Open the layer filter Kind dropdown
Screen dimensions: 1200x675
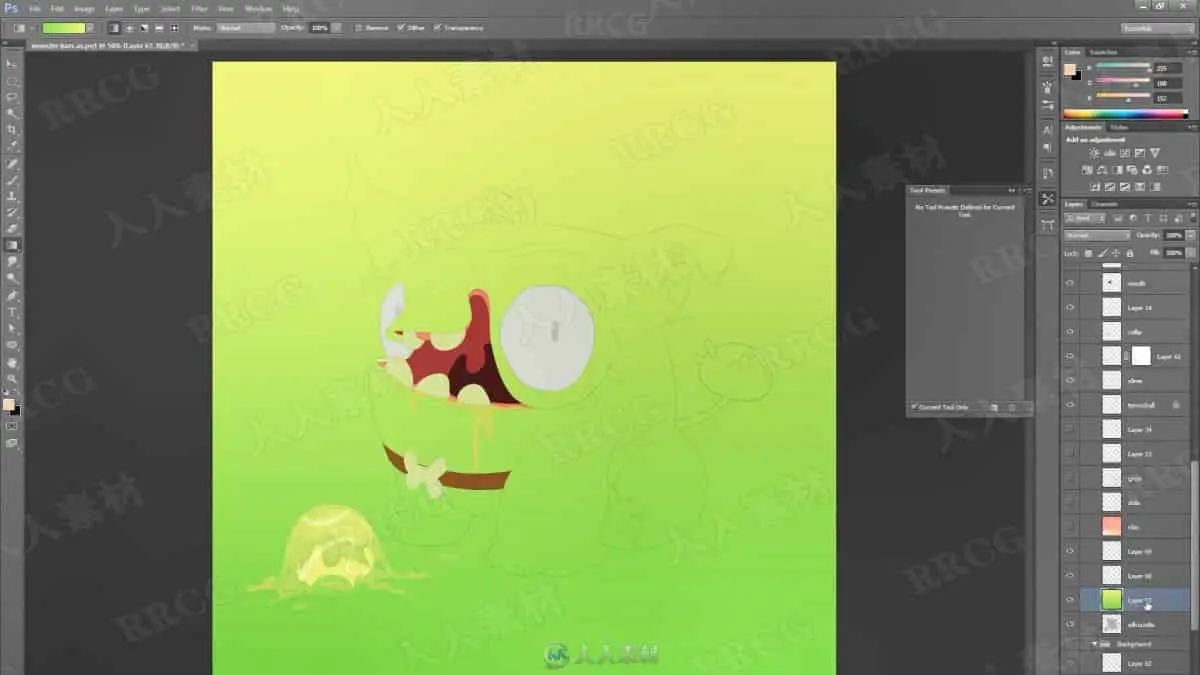pyautogui.click(x=1085, y=218)
